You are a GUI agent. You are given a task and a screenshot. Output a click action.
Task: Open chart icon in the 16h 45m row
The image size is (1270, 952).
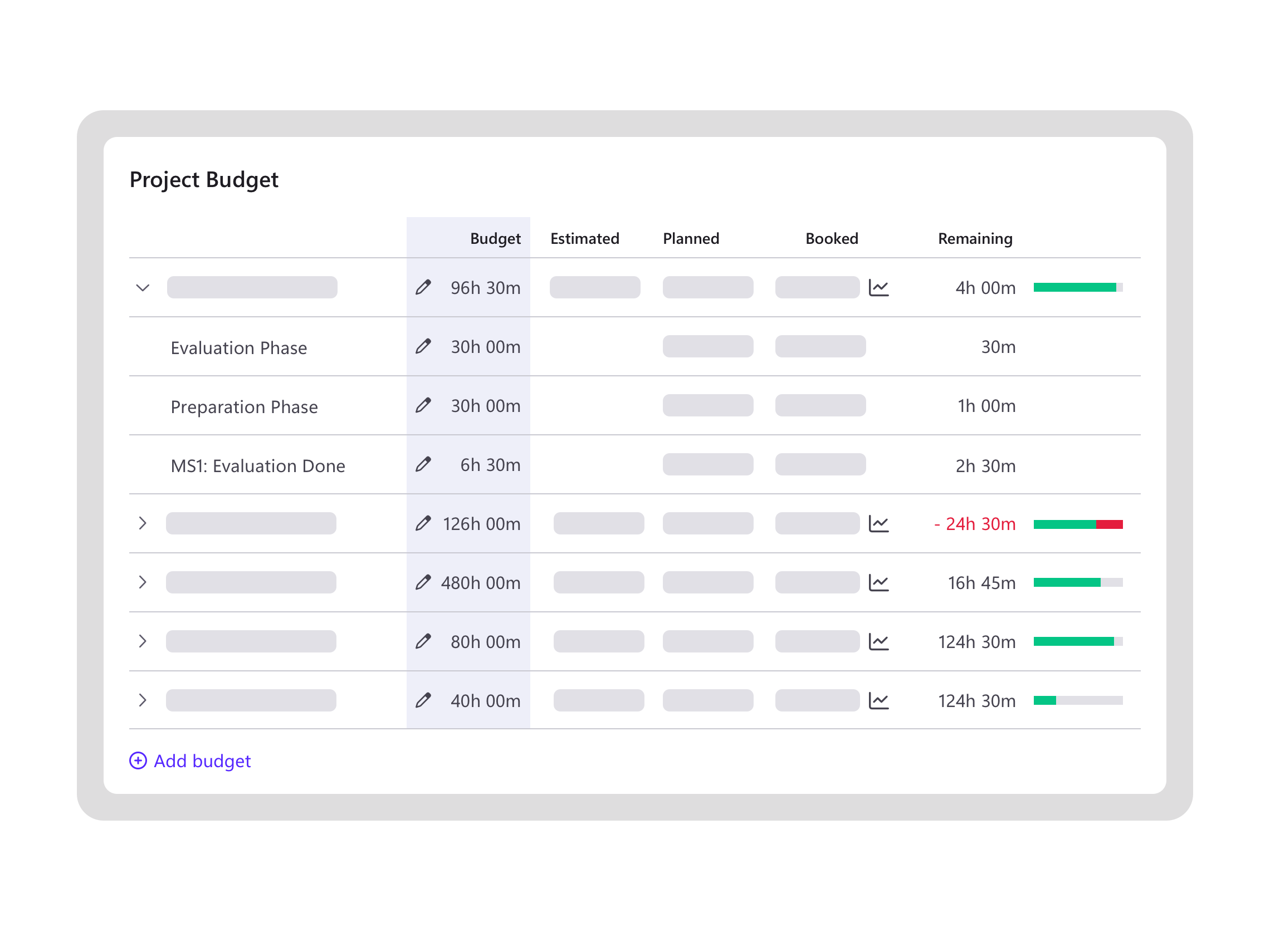(x=878, y=582)
